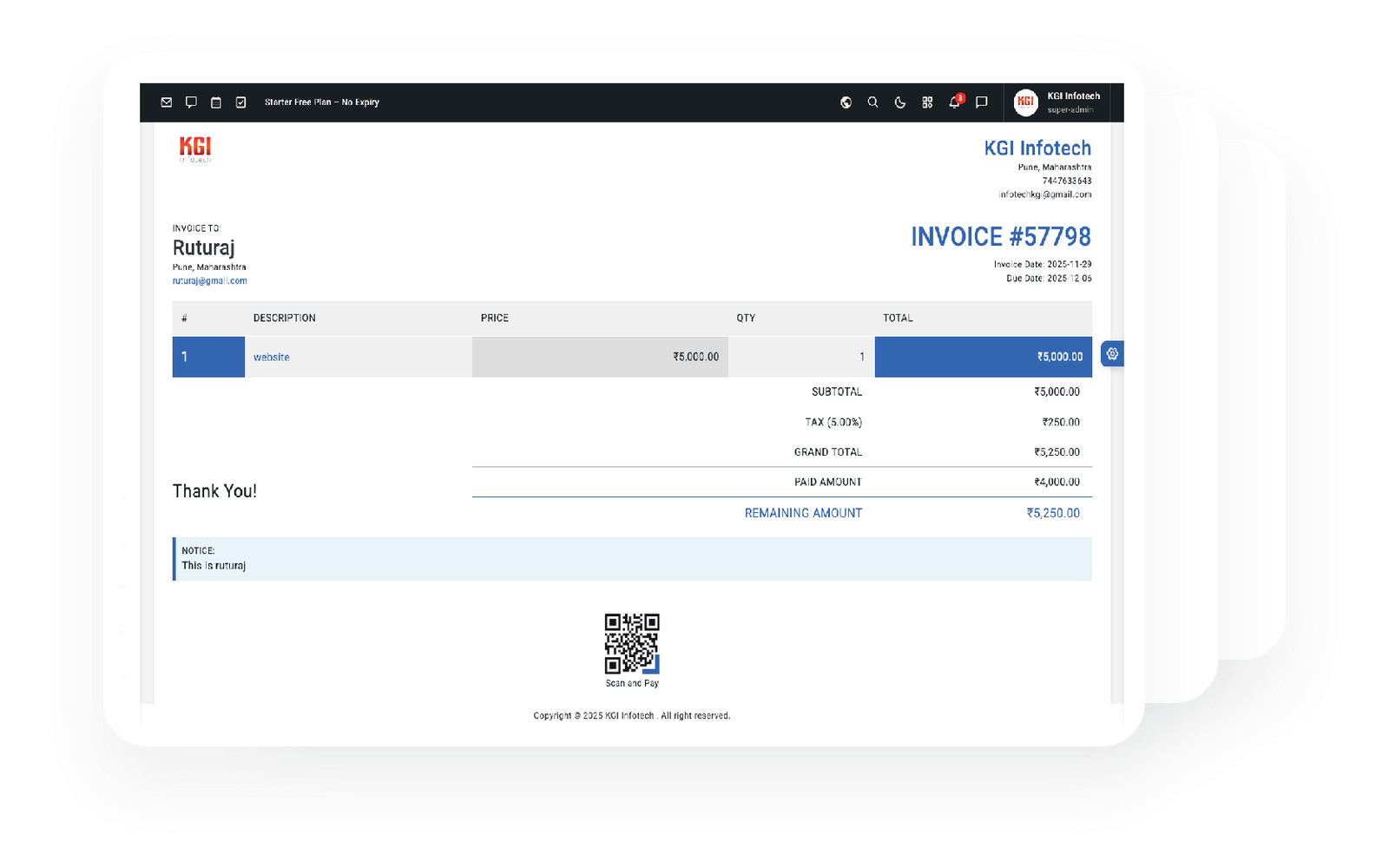Screen dimensions: 1389x868
Task: Open the mail envelope icon
Action: (167, 102)
